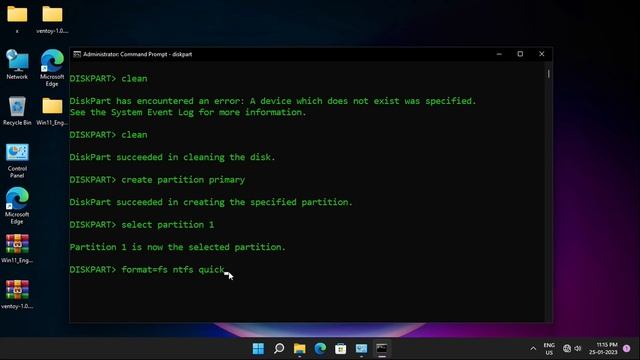640x360 pixels.
Task: Open the Win11_Eng WinRAR archive
Action: [x=17, y=248]
